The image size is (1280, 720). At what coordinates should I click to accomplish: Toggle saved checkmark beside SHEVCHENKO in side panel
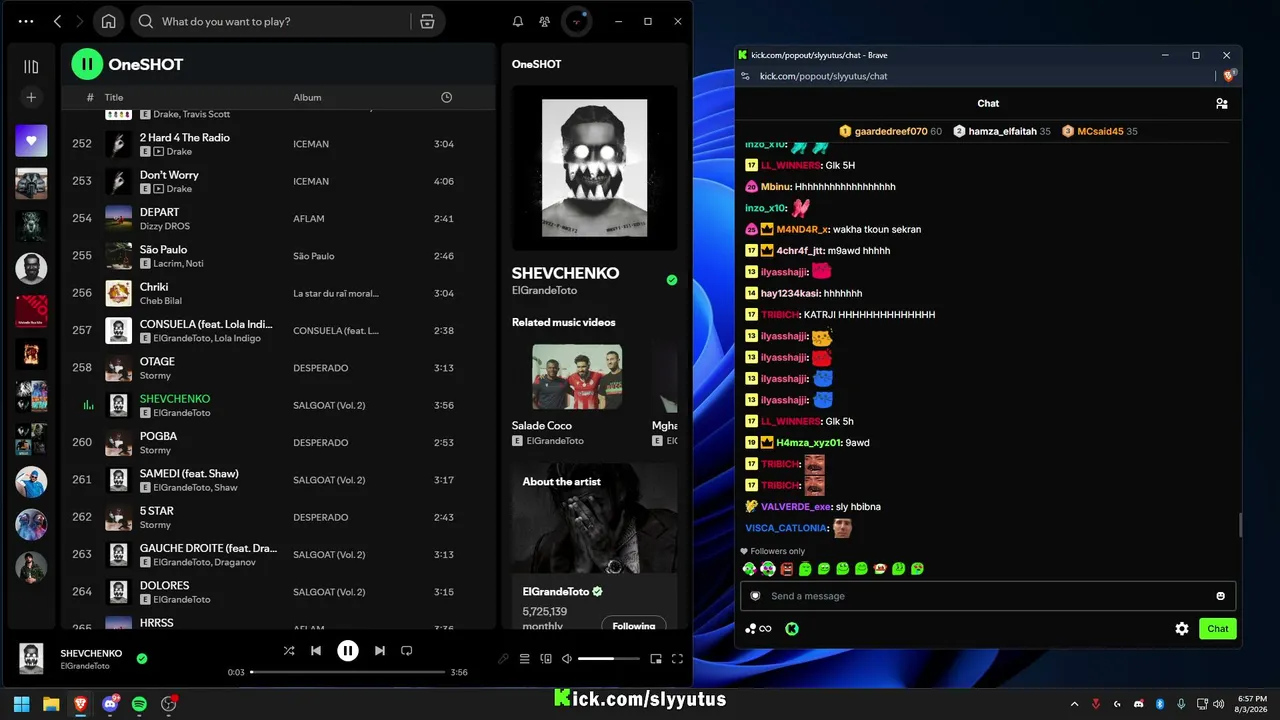point(672,280)
